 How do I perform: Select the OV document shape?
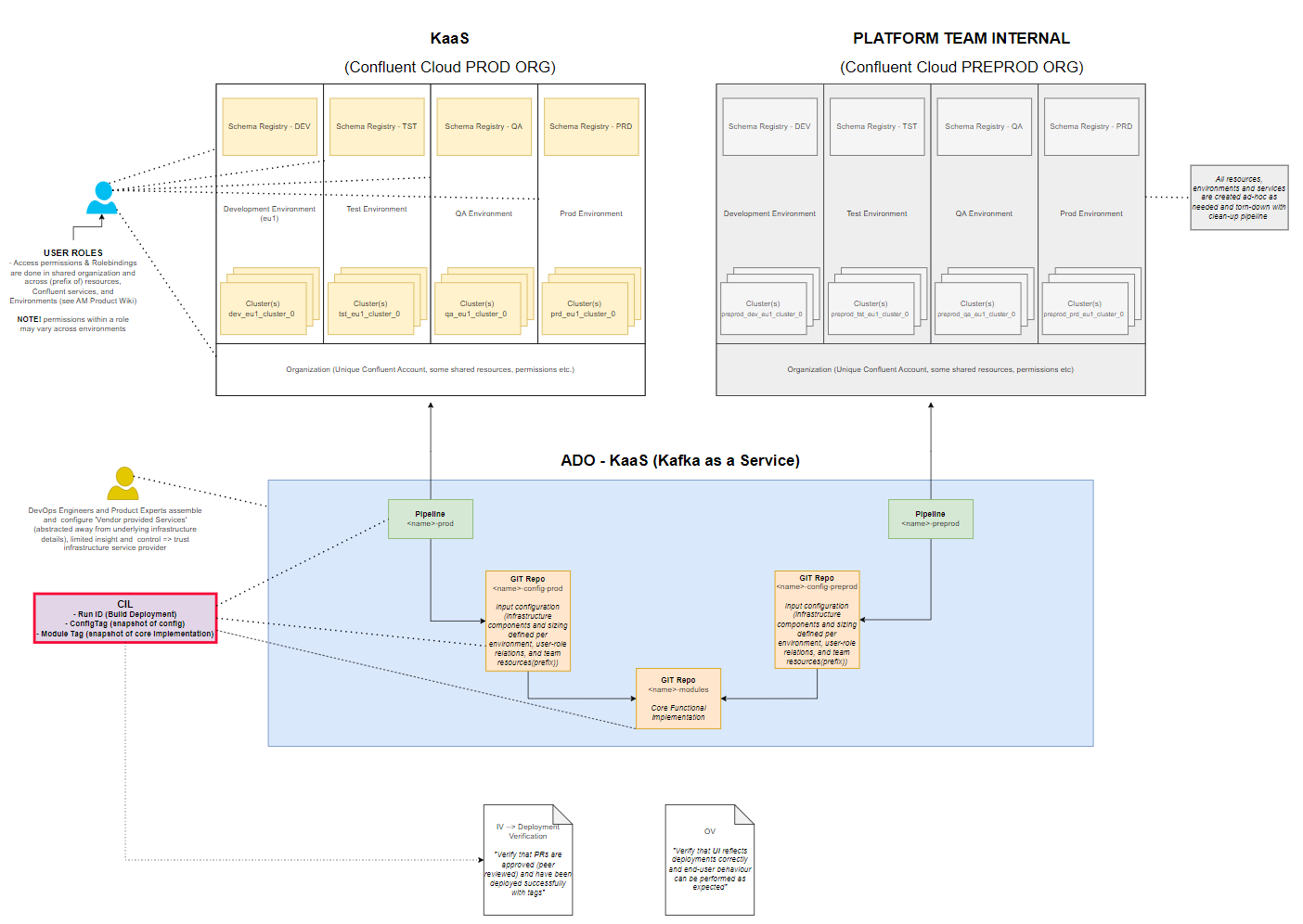(x=710, y=860)
